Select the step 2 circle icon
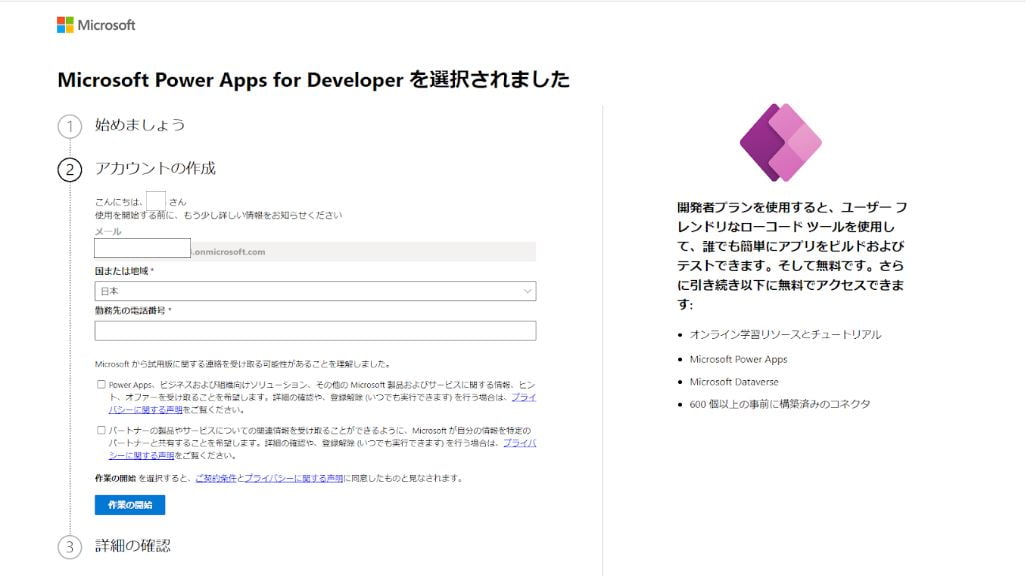Screen dimensions: 1026x576 [x=69, y=170]
